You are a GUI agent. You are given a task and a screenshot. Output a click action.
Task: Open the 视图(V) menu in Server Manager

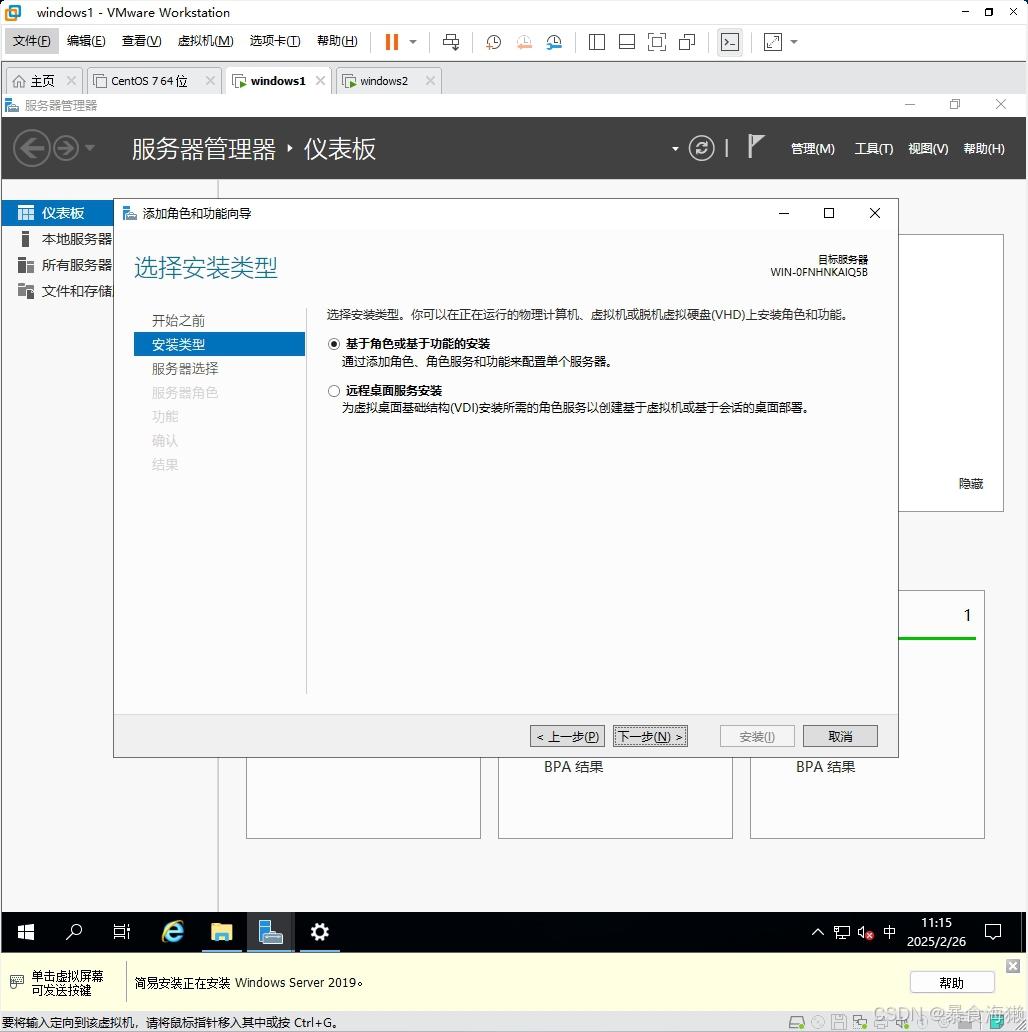click(929, 149)
